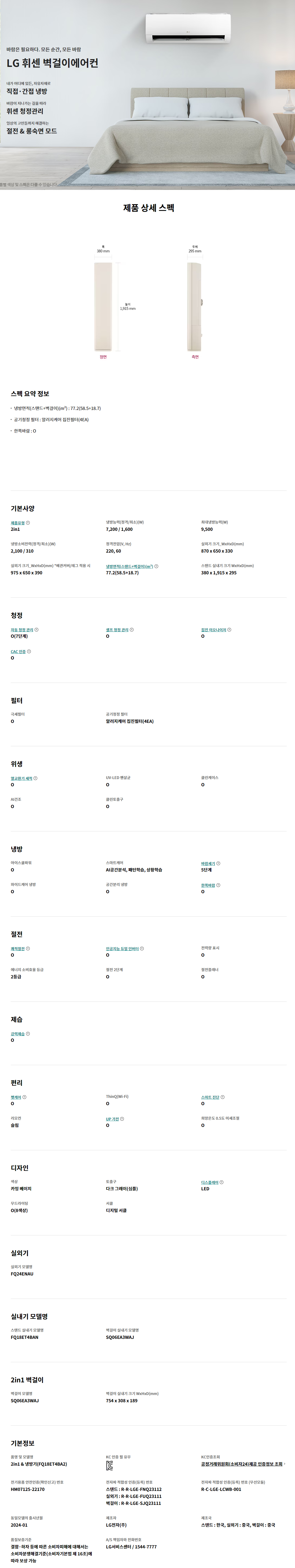
Task: Open the UP 가전 link
Action: pyautogui.click(x=113, y=1119)
